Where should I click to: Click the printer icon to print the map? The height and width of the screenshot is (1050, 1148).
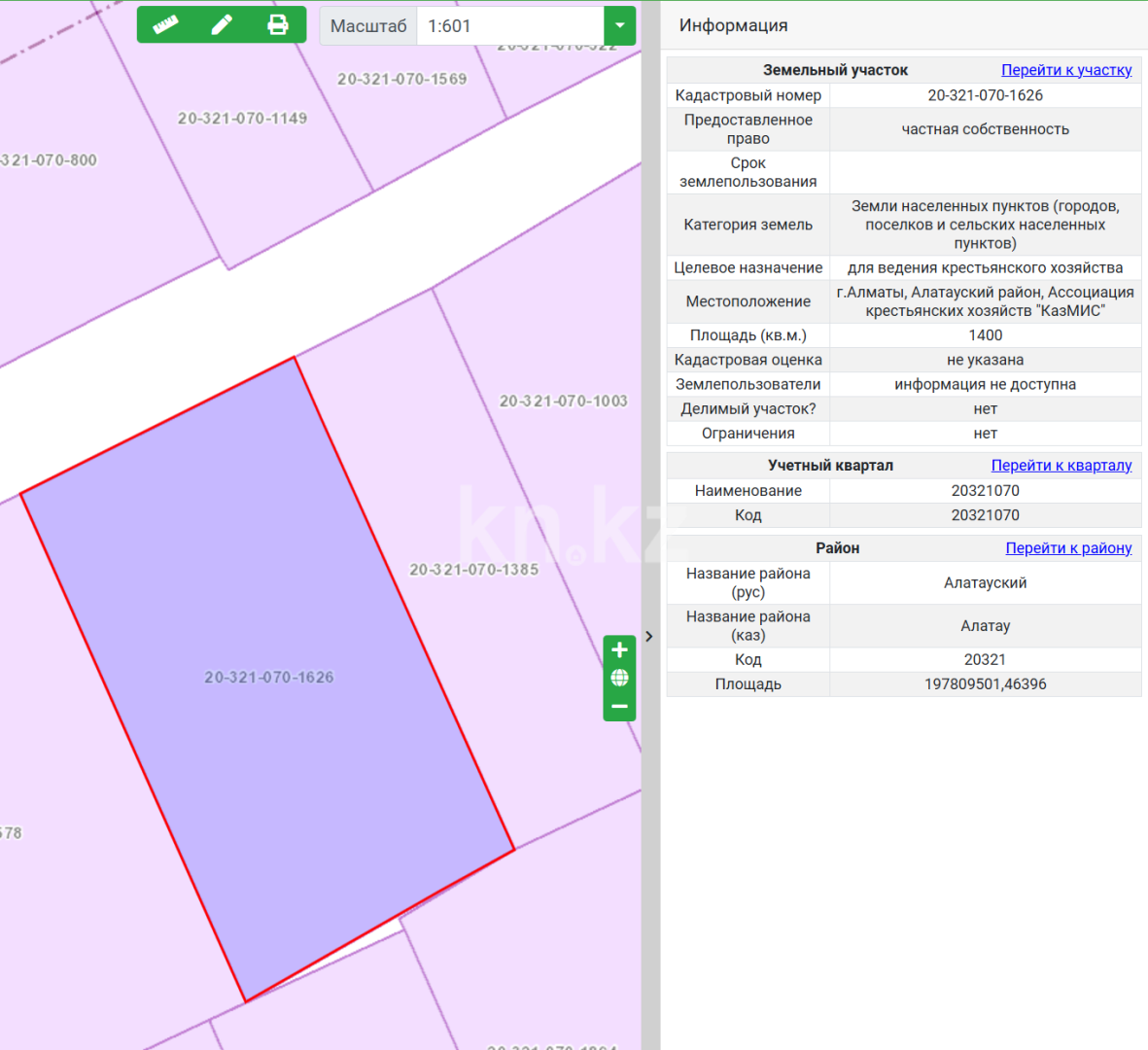click(x=278, y=24)
